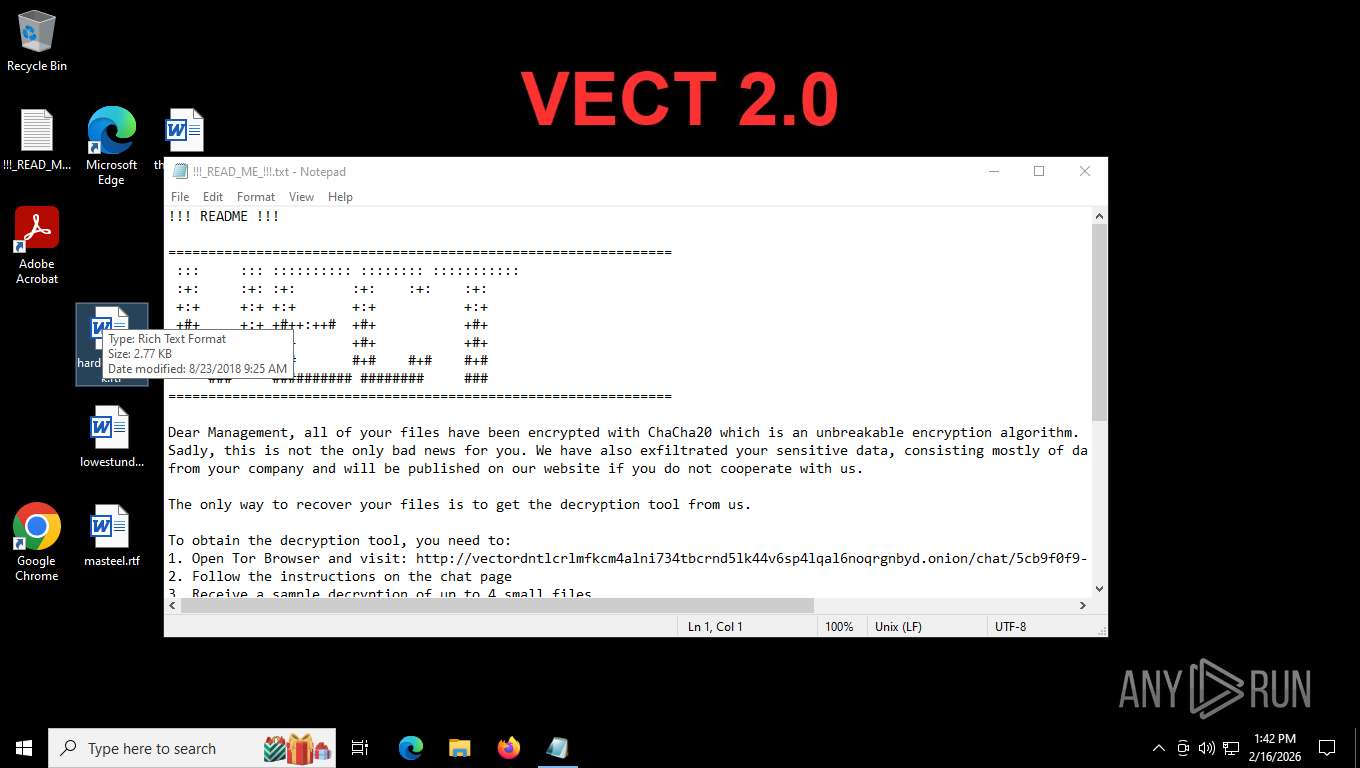
Task: Open File Explorer from the taskbar
Action: tap(459, 748)
